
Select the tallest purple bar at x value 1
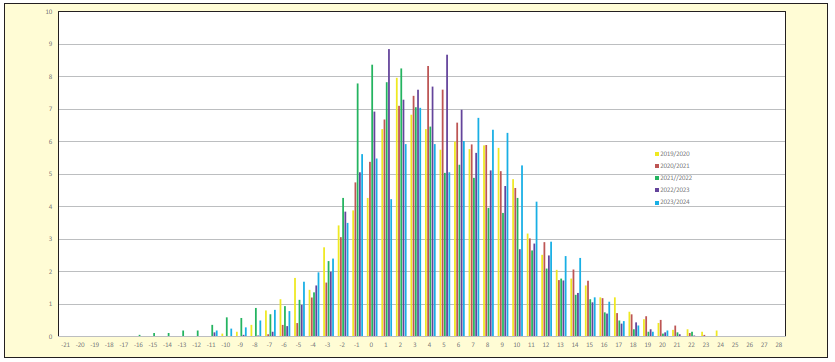coord(389,193)
